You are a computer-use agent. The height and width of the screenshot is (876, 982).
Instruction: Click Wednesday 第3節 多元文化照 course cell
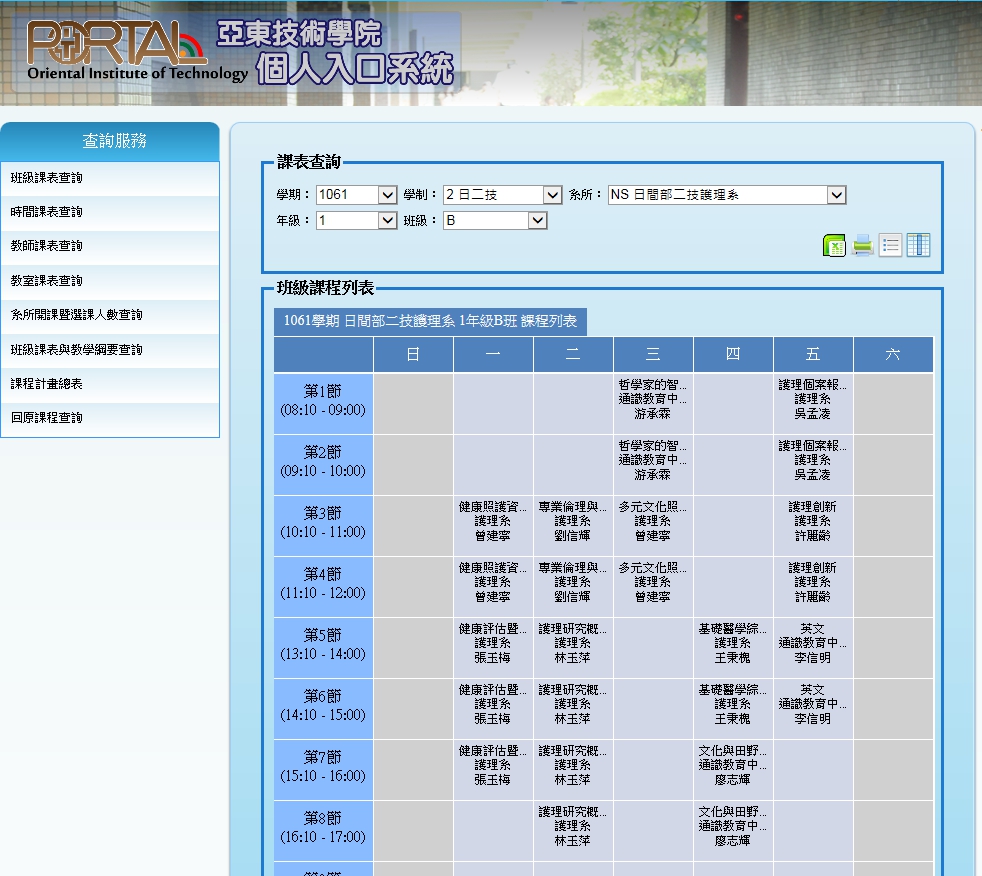(x=653, y=525)
